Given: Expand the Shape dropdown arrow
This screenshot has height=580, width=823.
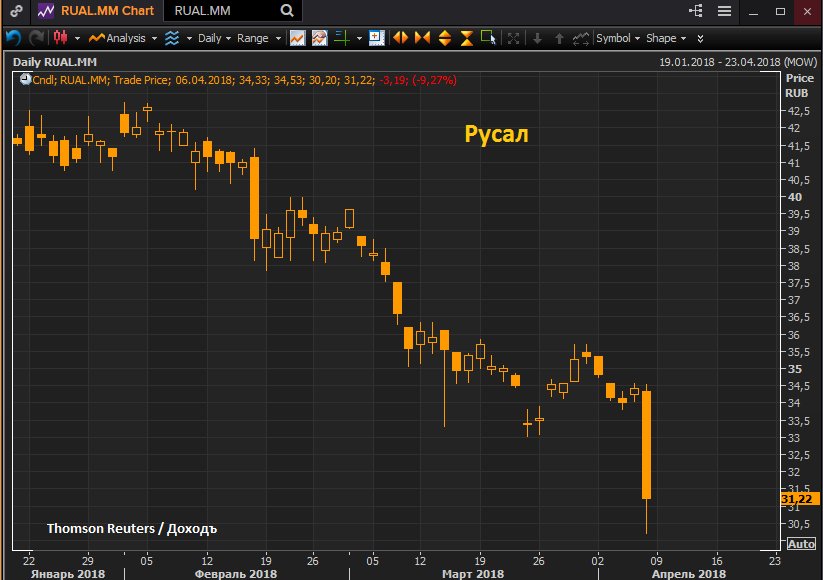Looking at the screenshot, I should [x=683, y=38].
